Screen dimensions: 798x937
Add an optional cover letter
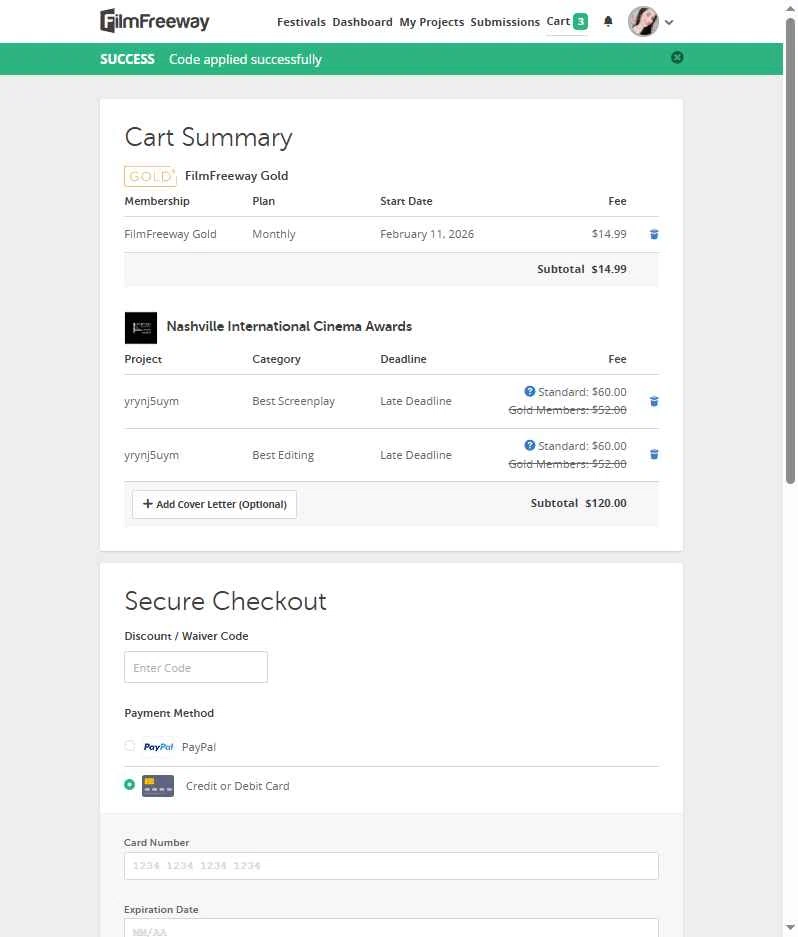coord(214,504)
